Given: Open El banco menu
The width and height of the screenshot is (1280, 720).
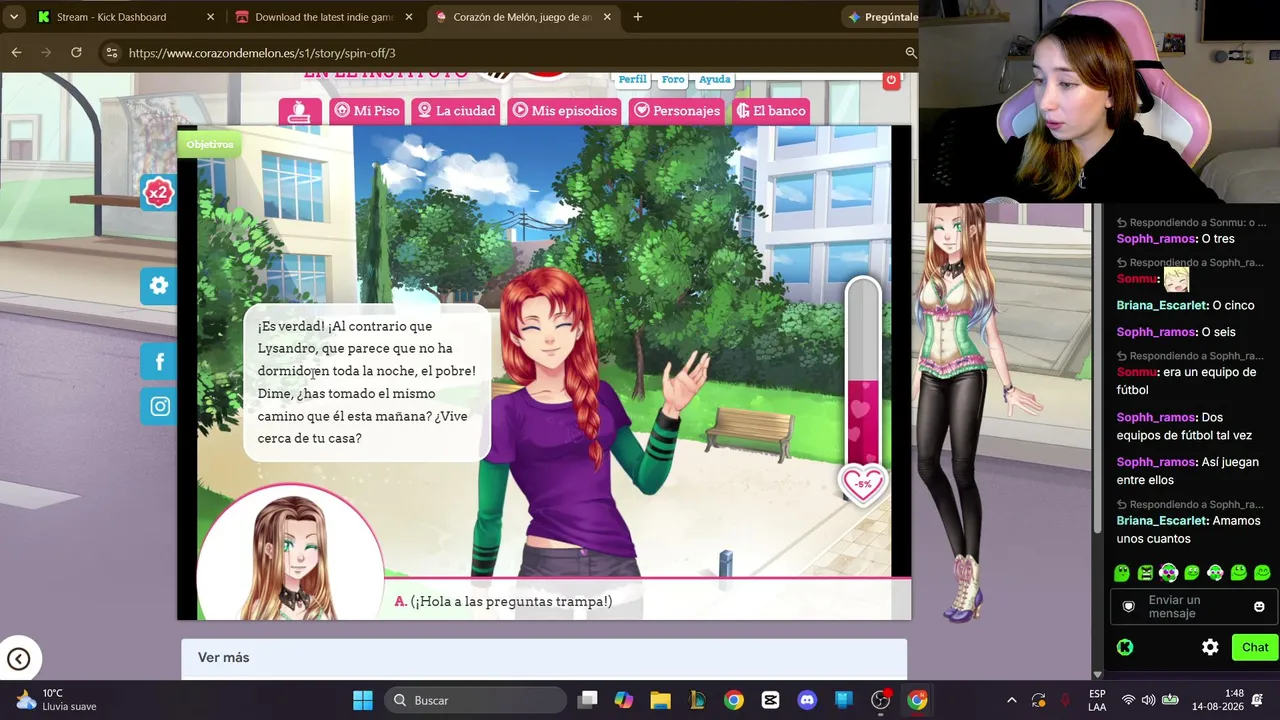Looking at the screenshot, I should (771, 111).
